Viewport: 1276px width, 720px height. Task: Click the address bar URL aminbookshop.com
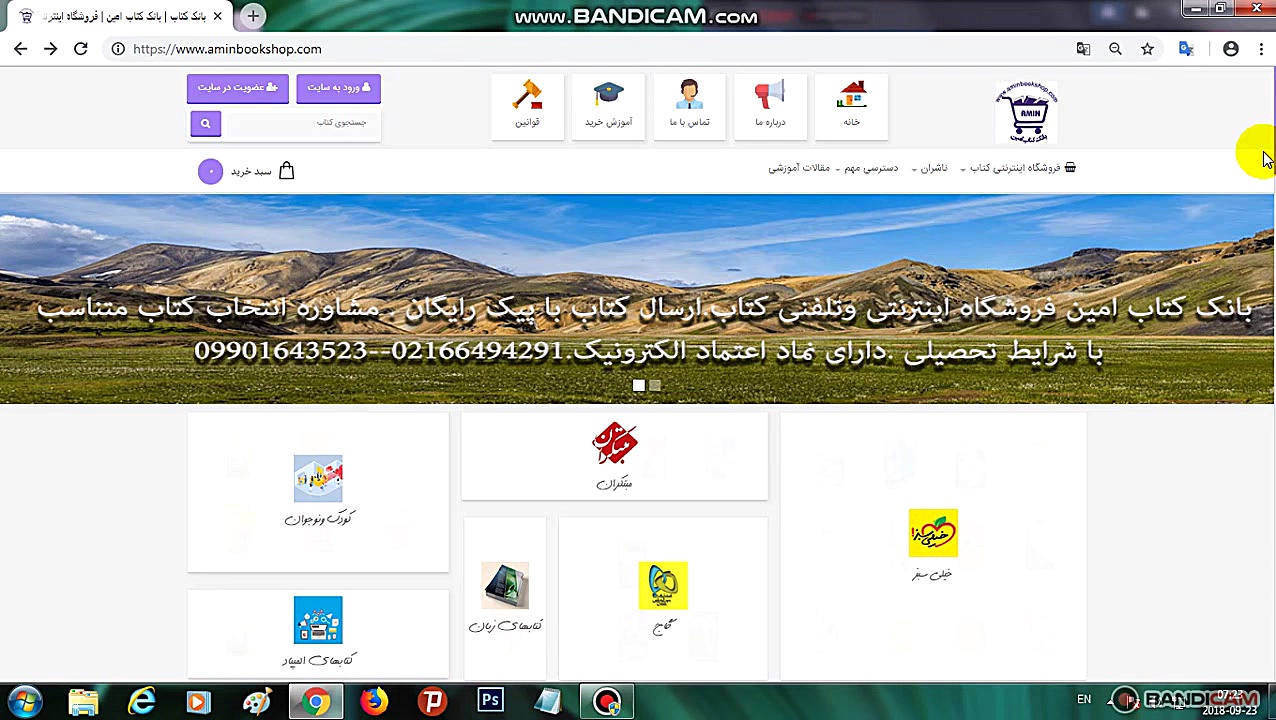(x=227, y=49)
